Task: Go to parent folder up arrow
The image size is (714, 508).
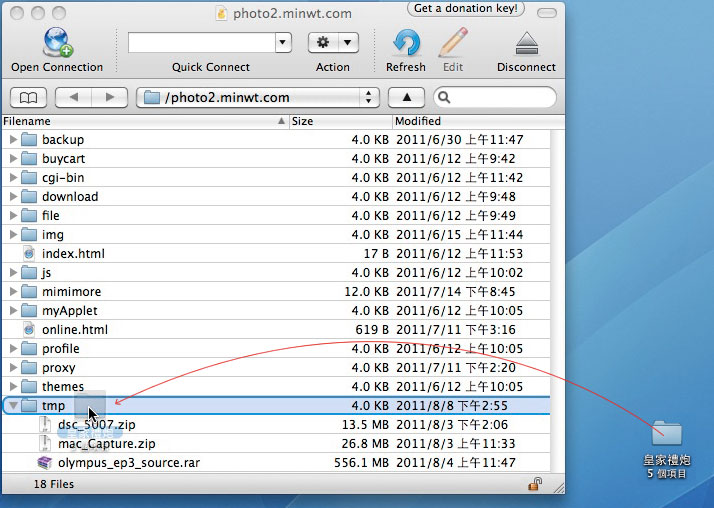Action: (407, 97)
